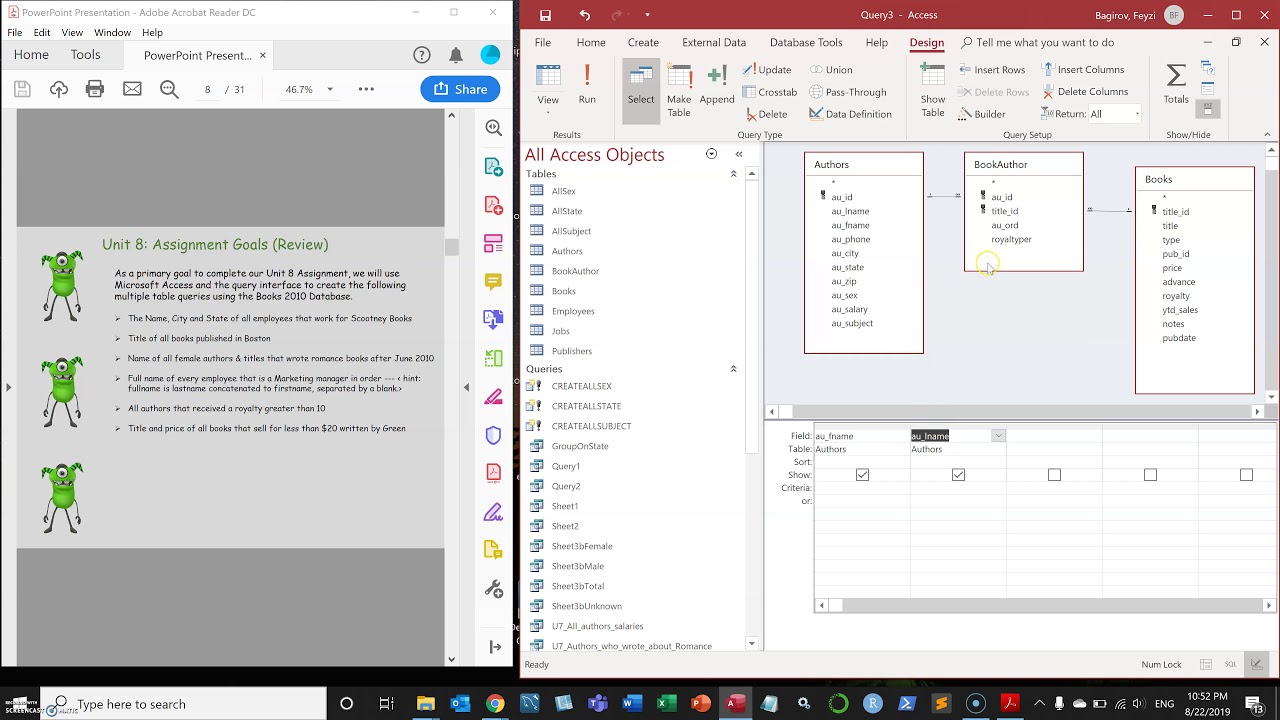Screen dimensions: 1280x720
Task: Toggle Totals row in query design
Action: point(1176,84)
